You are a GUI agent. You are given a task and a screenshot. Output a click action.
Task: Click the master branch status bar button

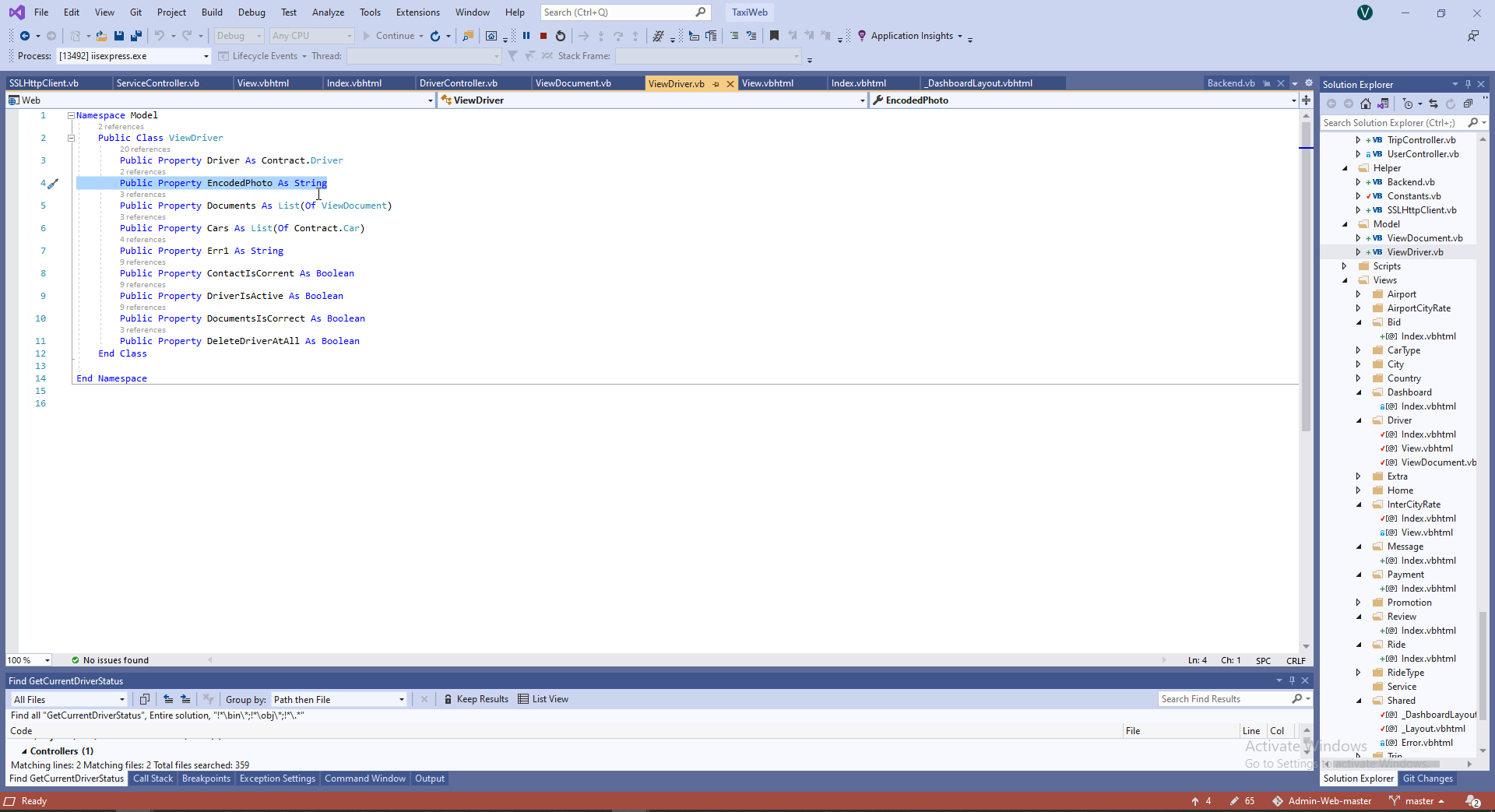pyautogui.click(x=1416, y=801)
